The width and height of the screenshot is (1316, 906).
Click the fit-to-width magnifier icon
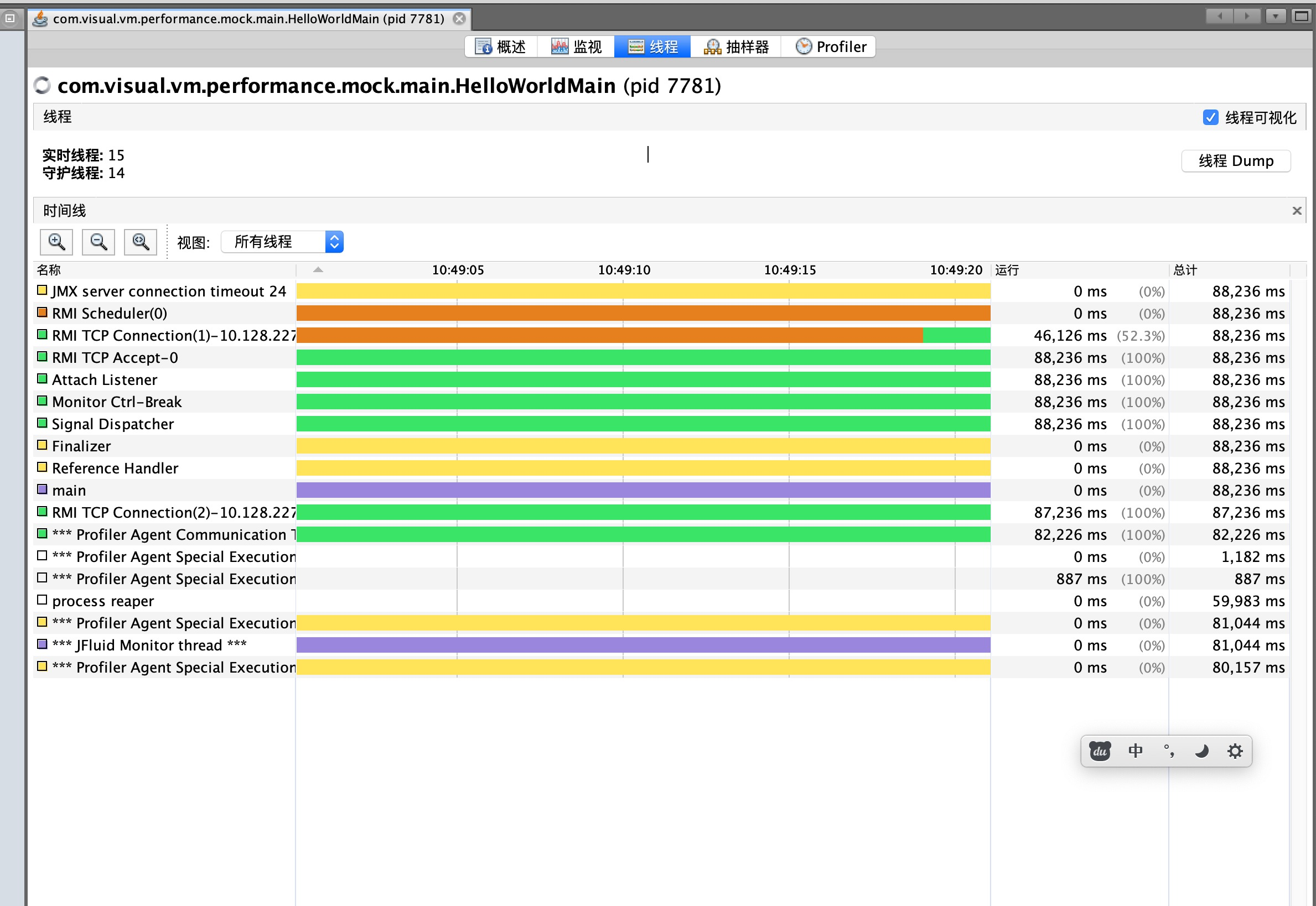coord(141,242)
